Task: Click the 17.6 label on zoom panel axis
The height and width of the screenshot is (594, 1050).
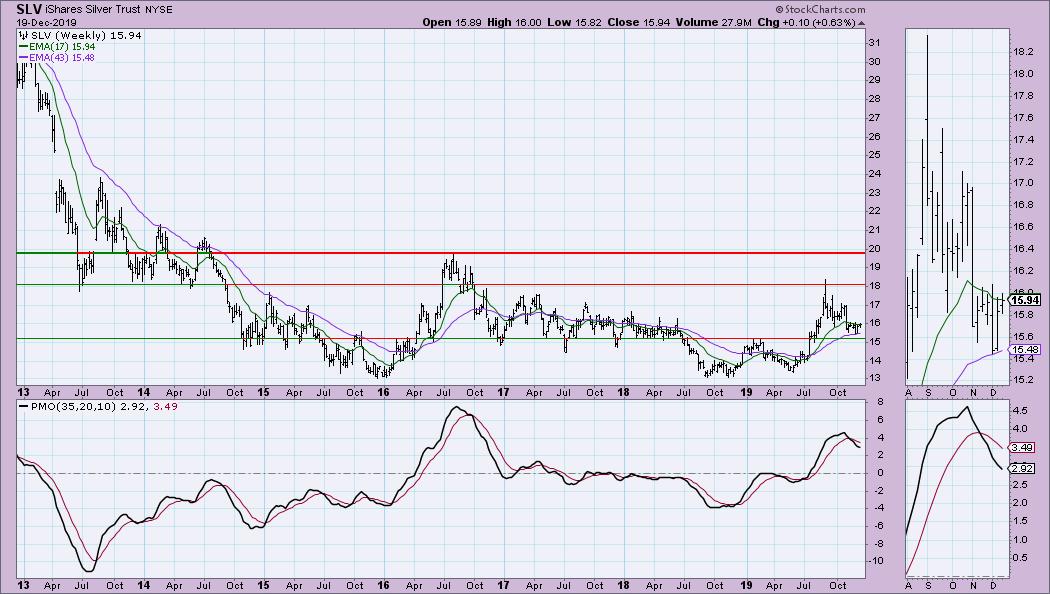Action: 1023,117
